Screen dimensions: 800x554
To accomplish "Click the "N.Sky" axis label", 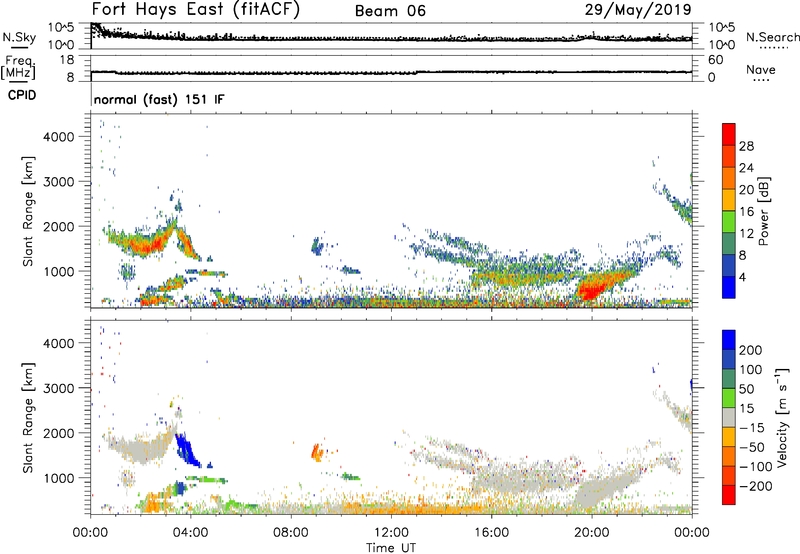I will click(x=19, y=37).
